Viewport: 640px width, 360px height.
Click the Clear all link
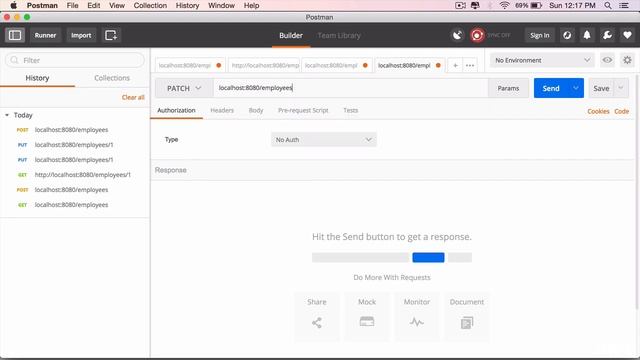(x=133, y=97)
